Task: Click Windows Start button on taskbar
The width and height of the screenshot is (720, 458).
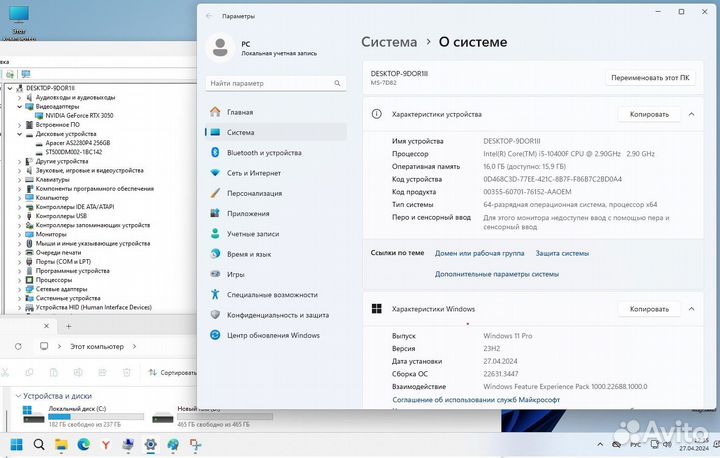Action: (x=17, y=444)
